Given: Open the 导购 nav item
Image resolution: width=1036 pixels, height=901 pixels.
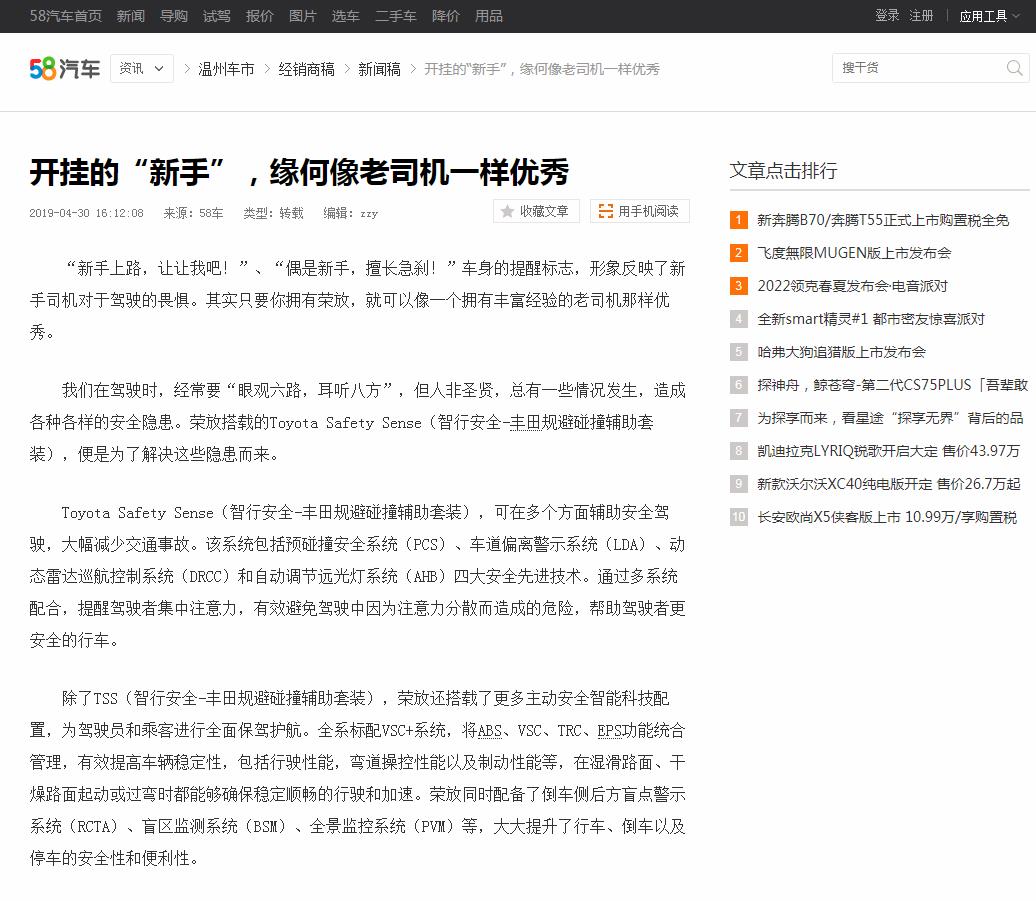Looking at the screenshot, I should coord(174,16).
